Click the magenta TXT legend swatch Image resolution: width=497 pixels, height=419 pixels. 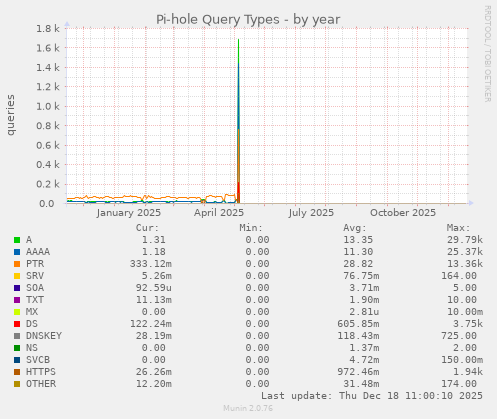pyautogui.click(x=17, y=300)
